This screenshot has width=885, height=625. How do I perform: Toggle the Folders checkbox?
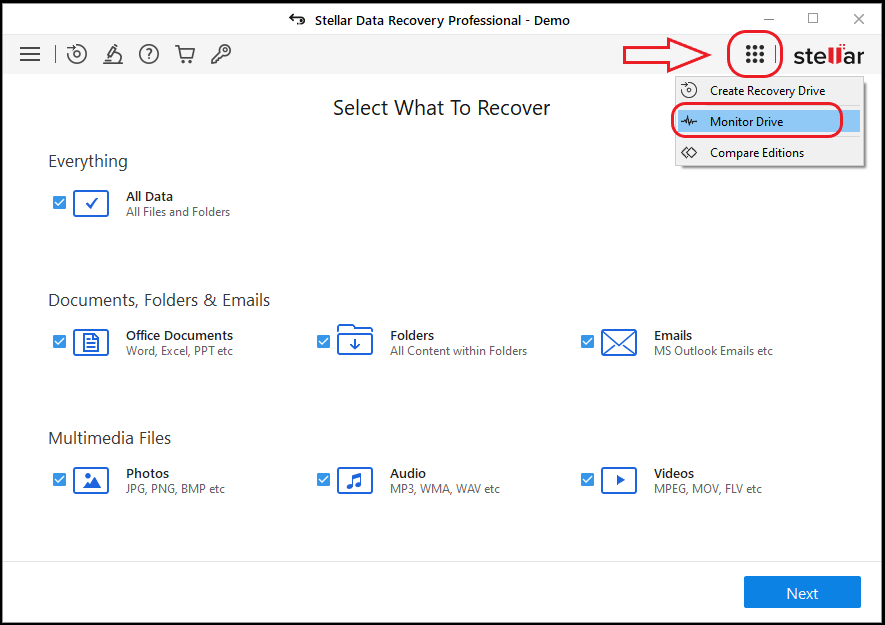tap(323, 342)
